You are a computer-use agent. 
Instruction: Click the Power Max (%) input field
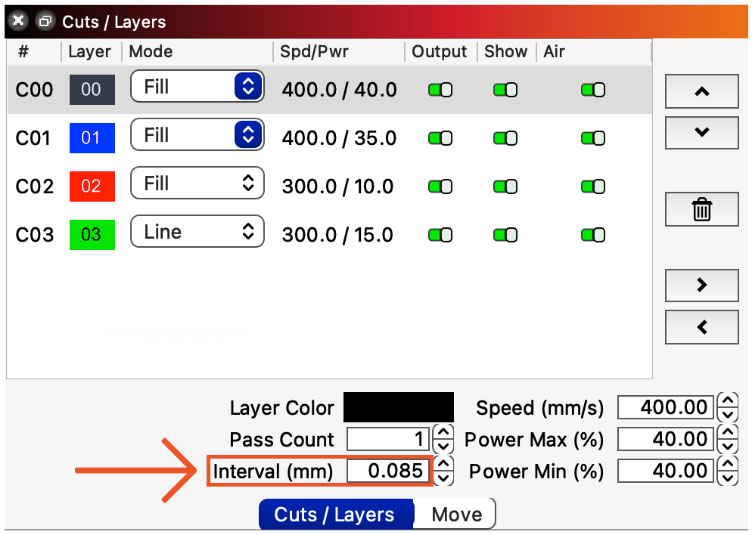666,439
